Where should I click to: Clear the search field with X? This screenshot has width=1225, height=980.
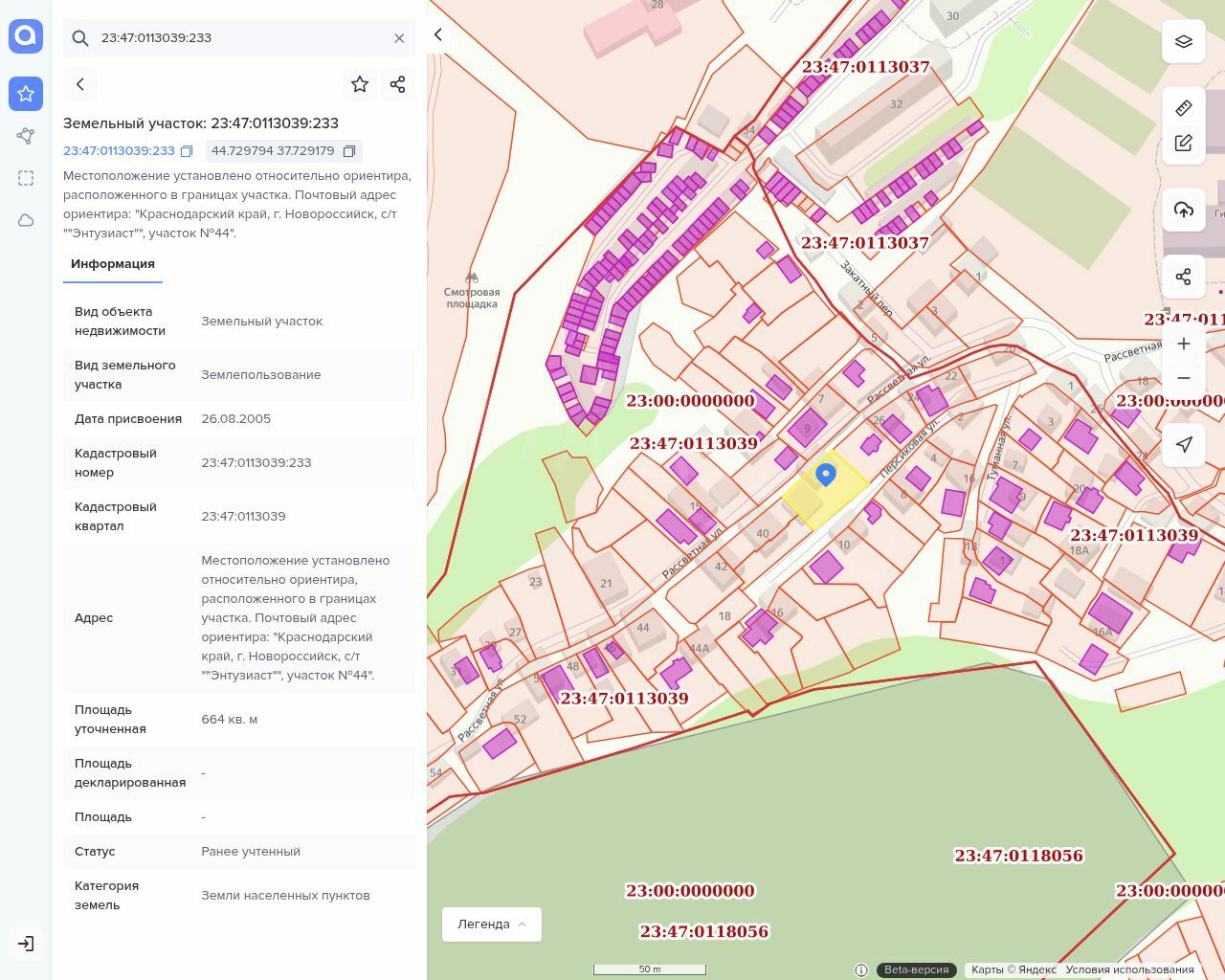tap(399, 38)
